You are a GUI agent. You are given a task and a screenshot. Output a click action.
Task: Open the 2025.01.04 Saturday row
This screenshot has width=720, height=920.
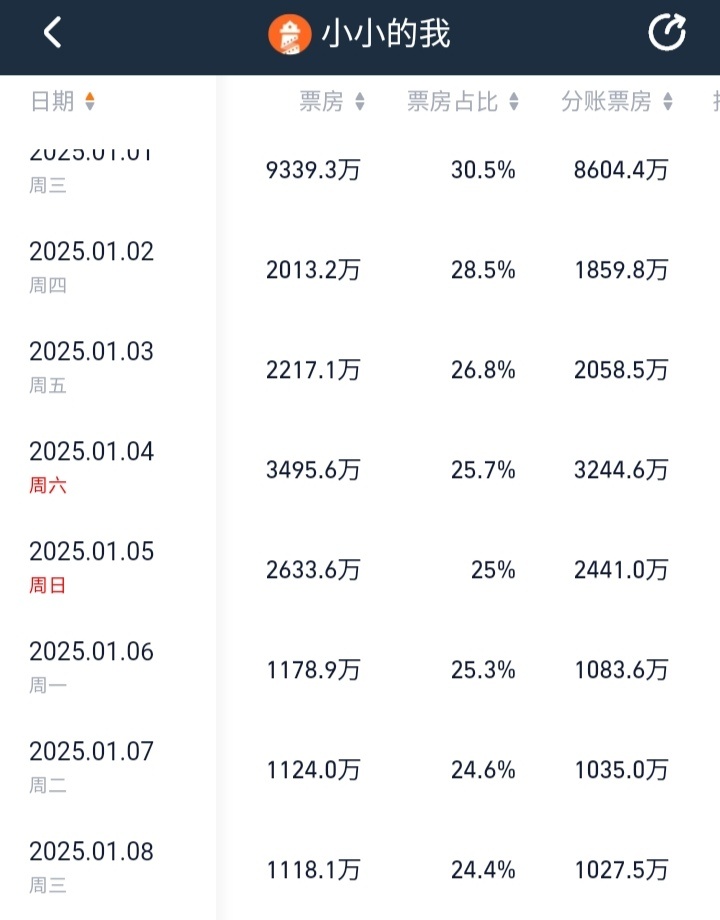[360, 469]
